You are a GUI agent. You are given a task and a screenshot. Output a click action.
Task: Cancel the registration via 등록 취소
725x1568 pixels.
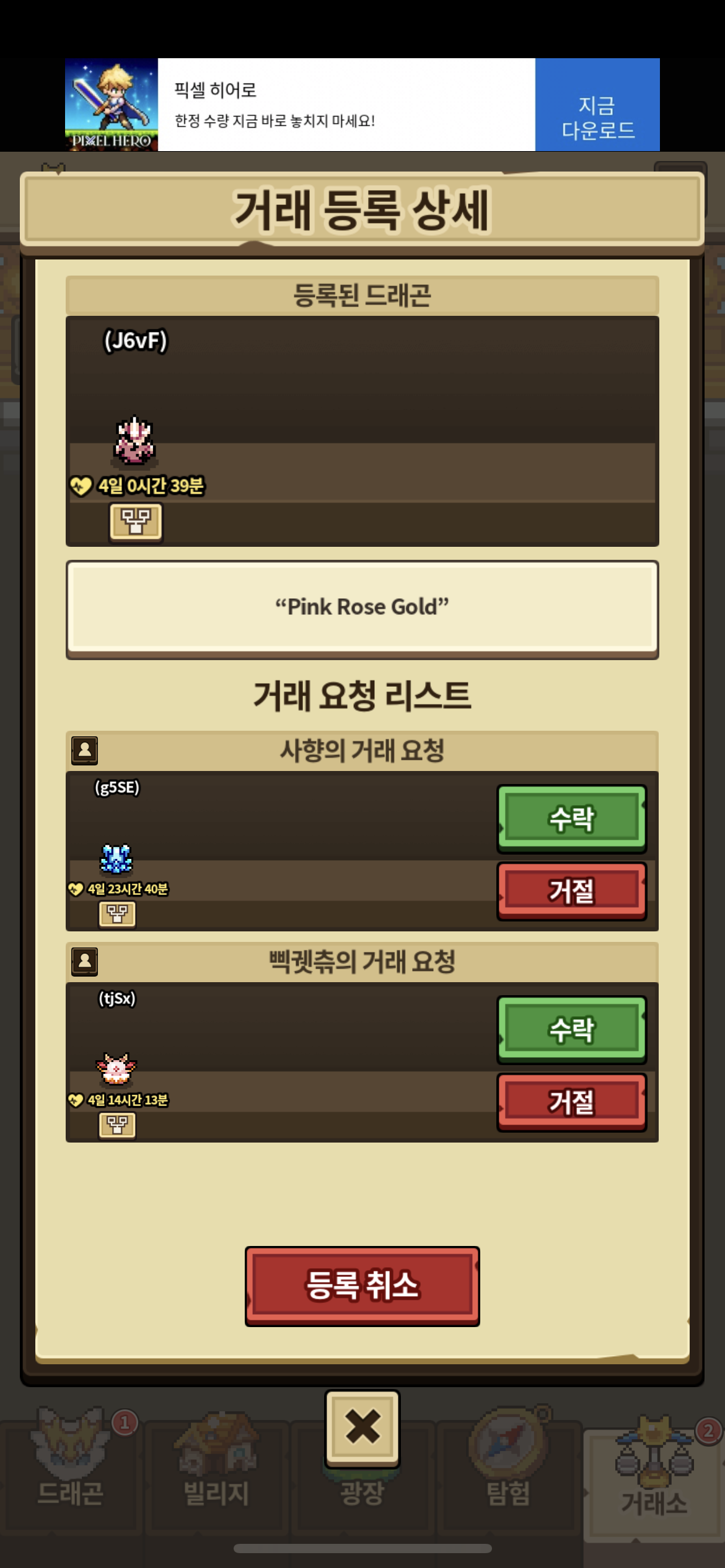[362, 1286]
